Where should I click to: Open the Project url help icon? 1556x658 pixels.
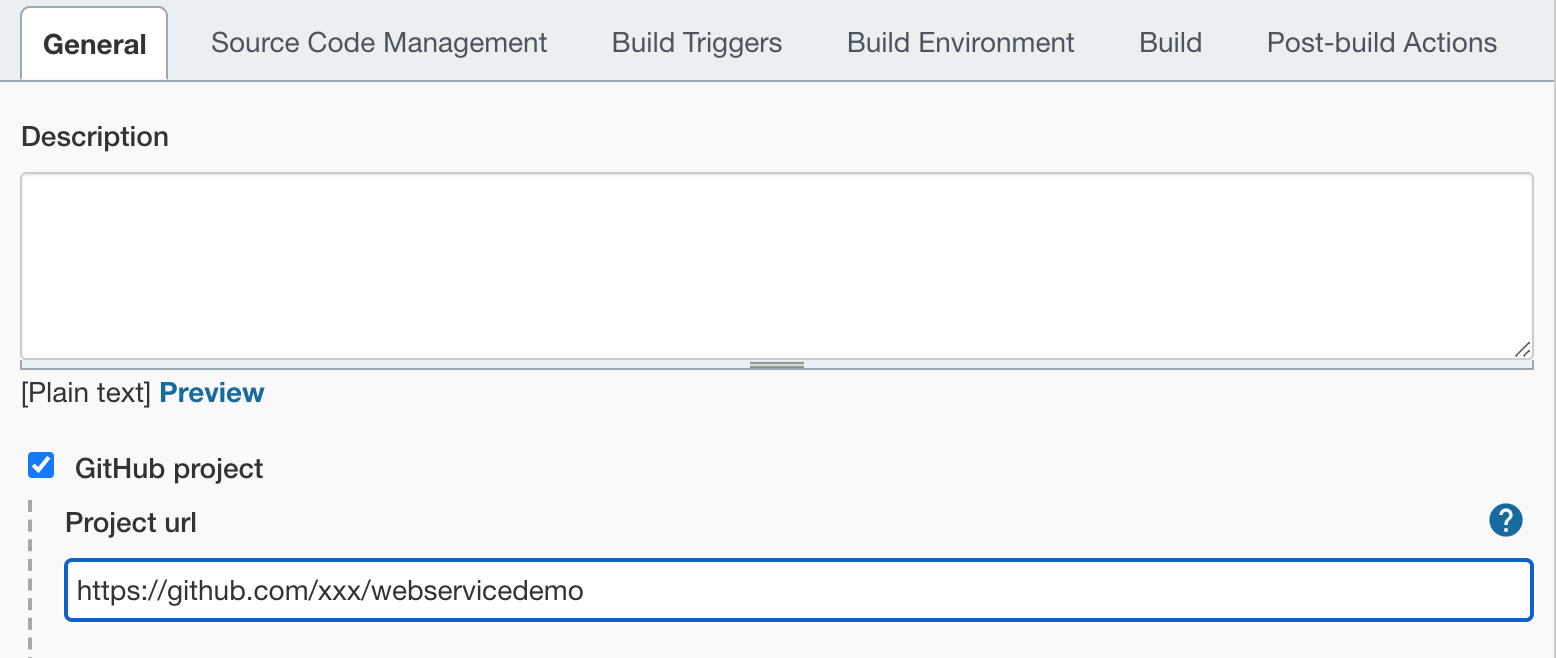point(1505,520)
